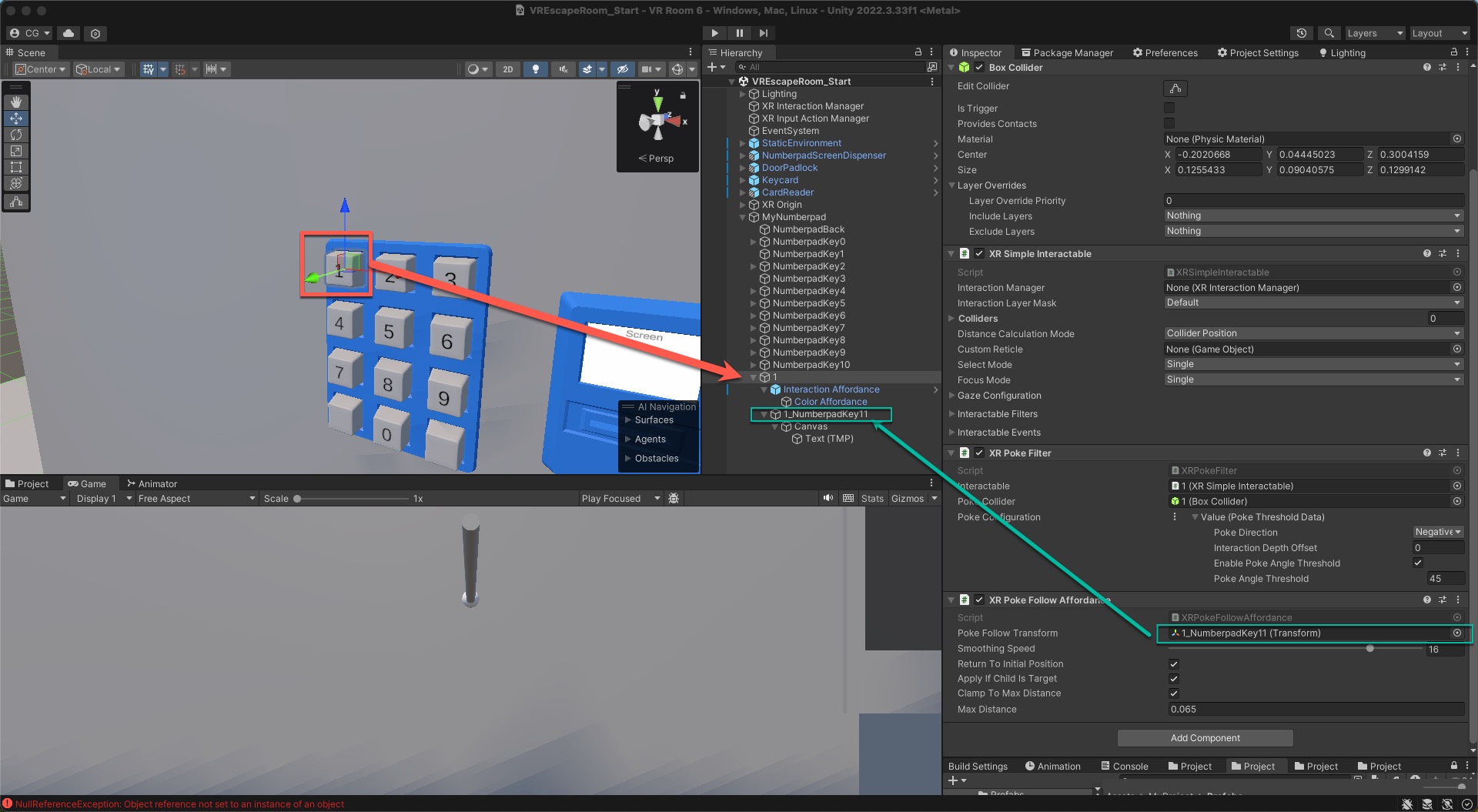Collapse the MyNumberpad hierarchy item

pos(742,217)
